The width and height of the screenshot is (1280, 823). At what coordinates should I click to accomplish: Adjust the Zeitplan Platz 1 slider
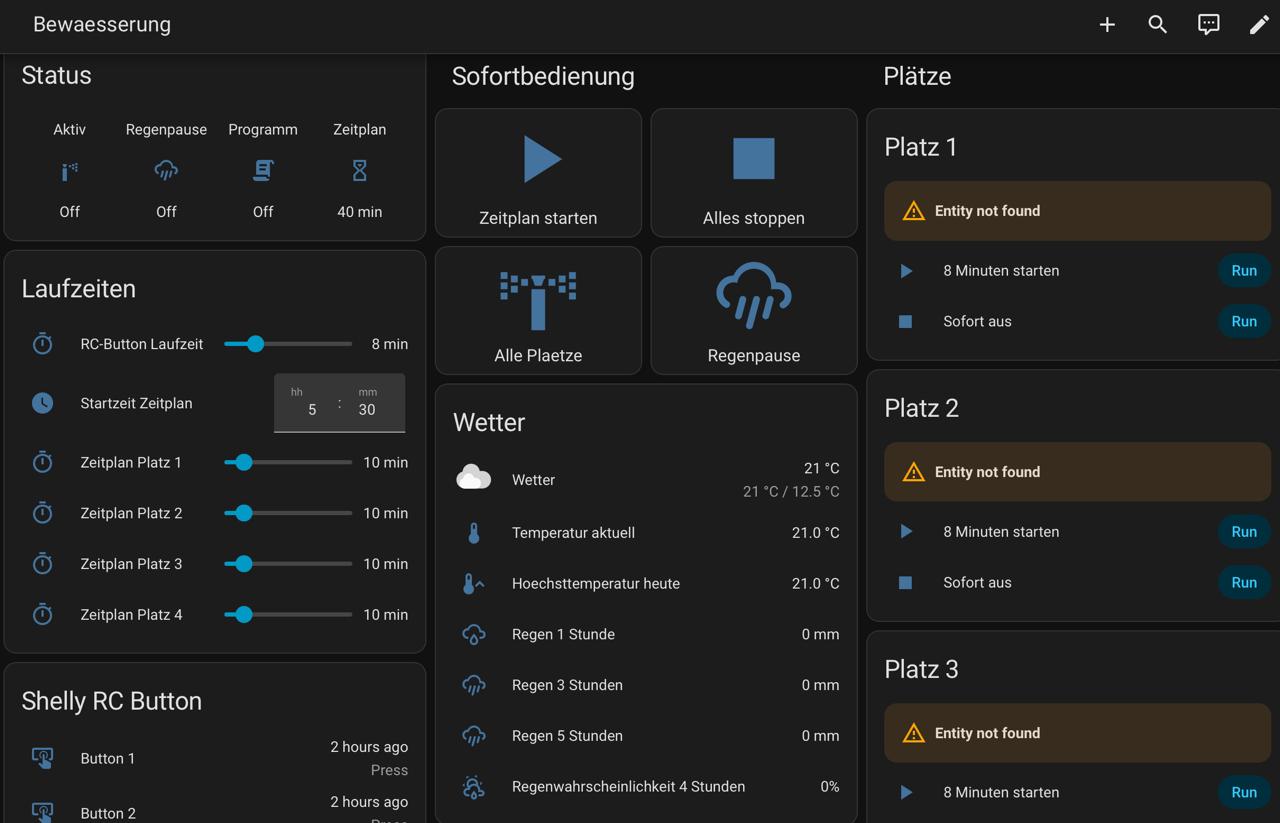click(288, 462)
